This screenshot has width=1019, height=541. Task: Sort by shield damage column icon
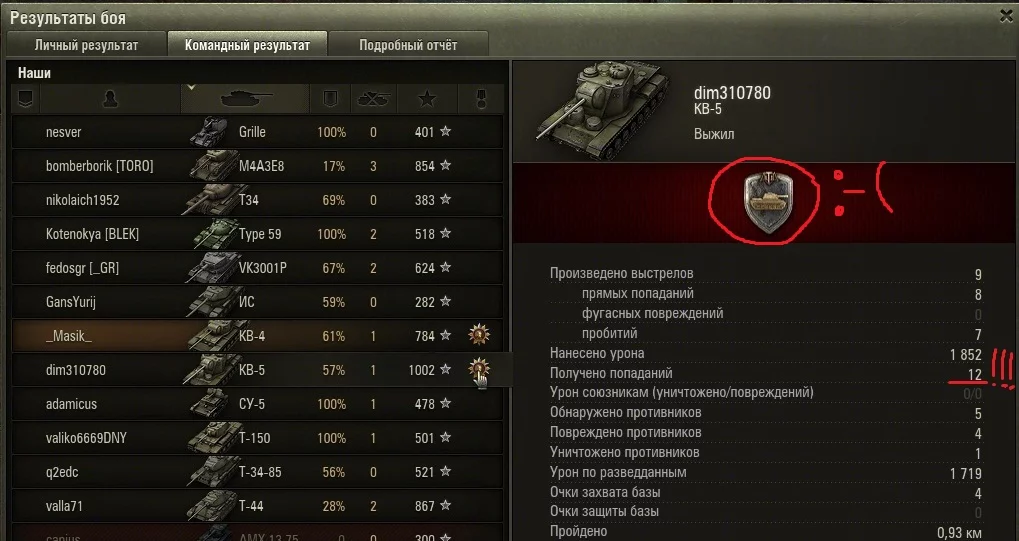coord(330,99)
